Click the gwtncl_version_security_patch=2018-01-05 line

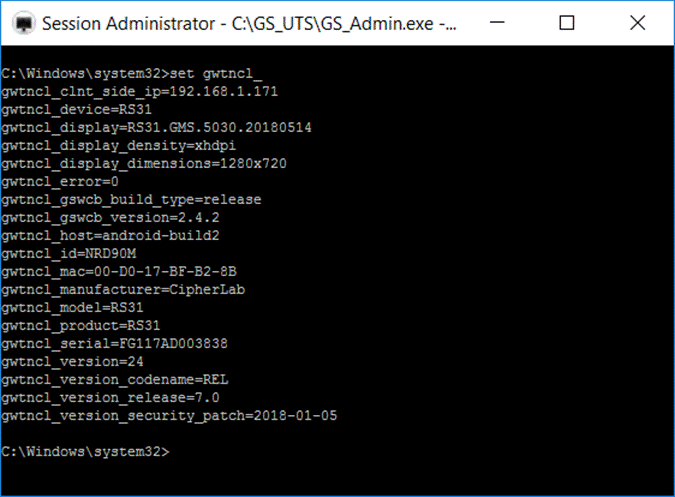click(x=169, y=416)
